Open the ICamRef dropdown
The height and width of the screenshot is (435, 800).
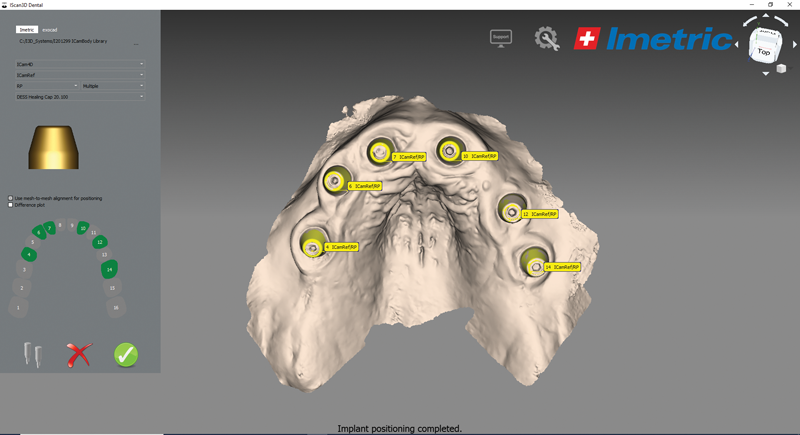[x=80, y=74]
